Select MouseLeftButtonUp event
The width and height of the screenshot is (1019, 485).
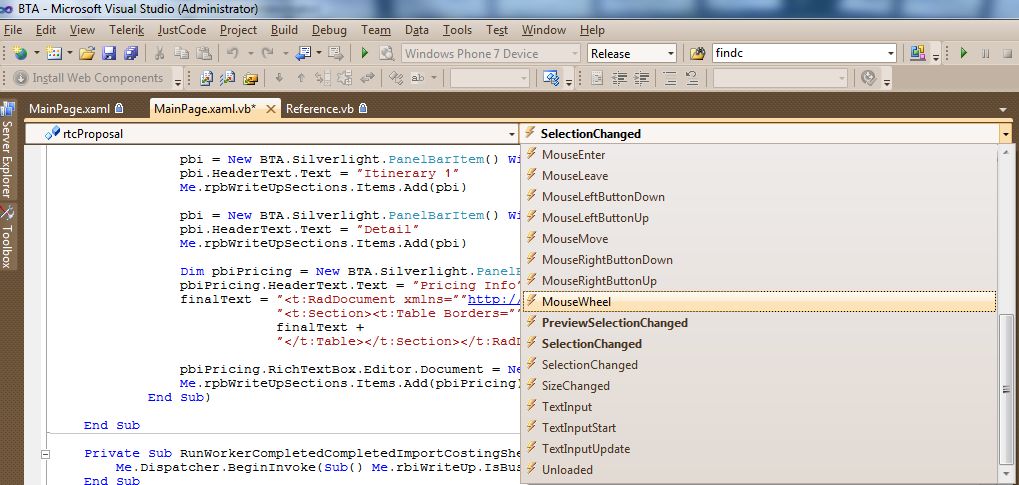tap(759, 218)
